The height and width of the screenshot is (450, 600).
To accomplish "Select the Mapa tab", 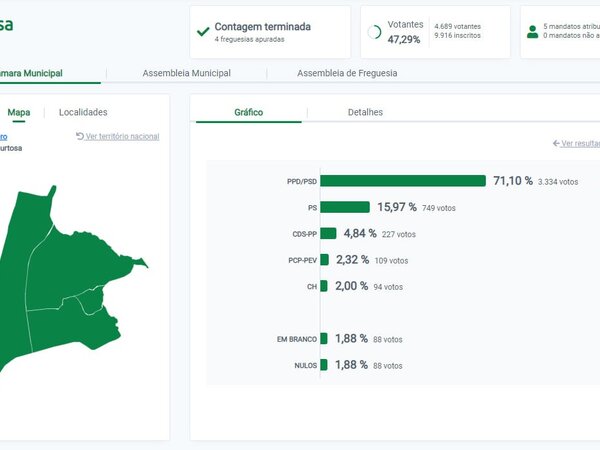I will [x=18, y=112].
